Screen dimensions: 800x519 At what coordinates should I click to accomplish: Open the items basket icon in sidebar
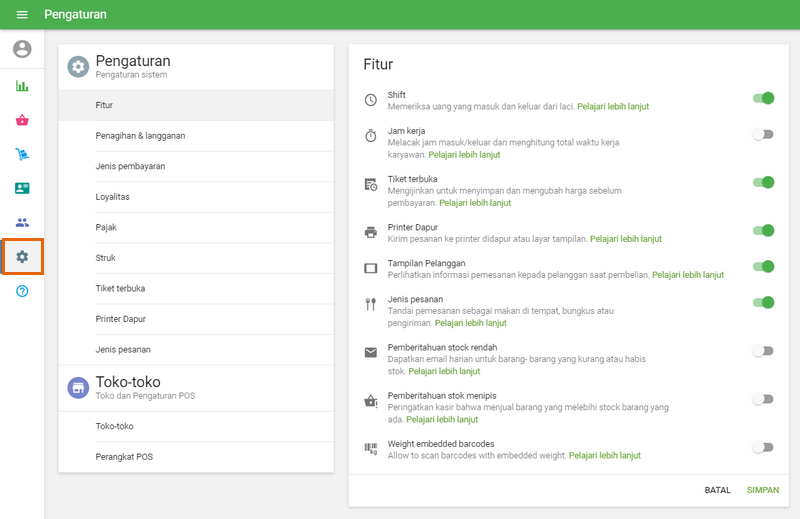(x=22, y=120)
